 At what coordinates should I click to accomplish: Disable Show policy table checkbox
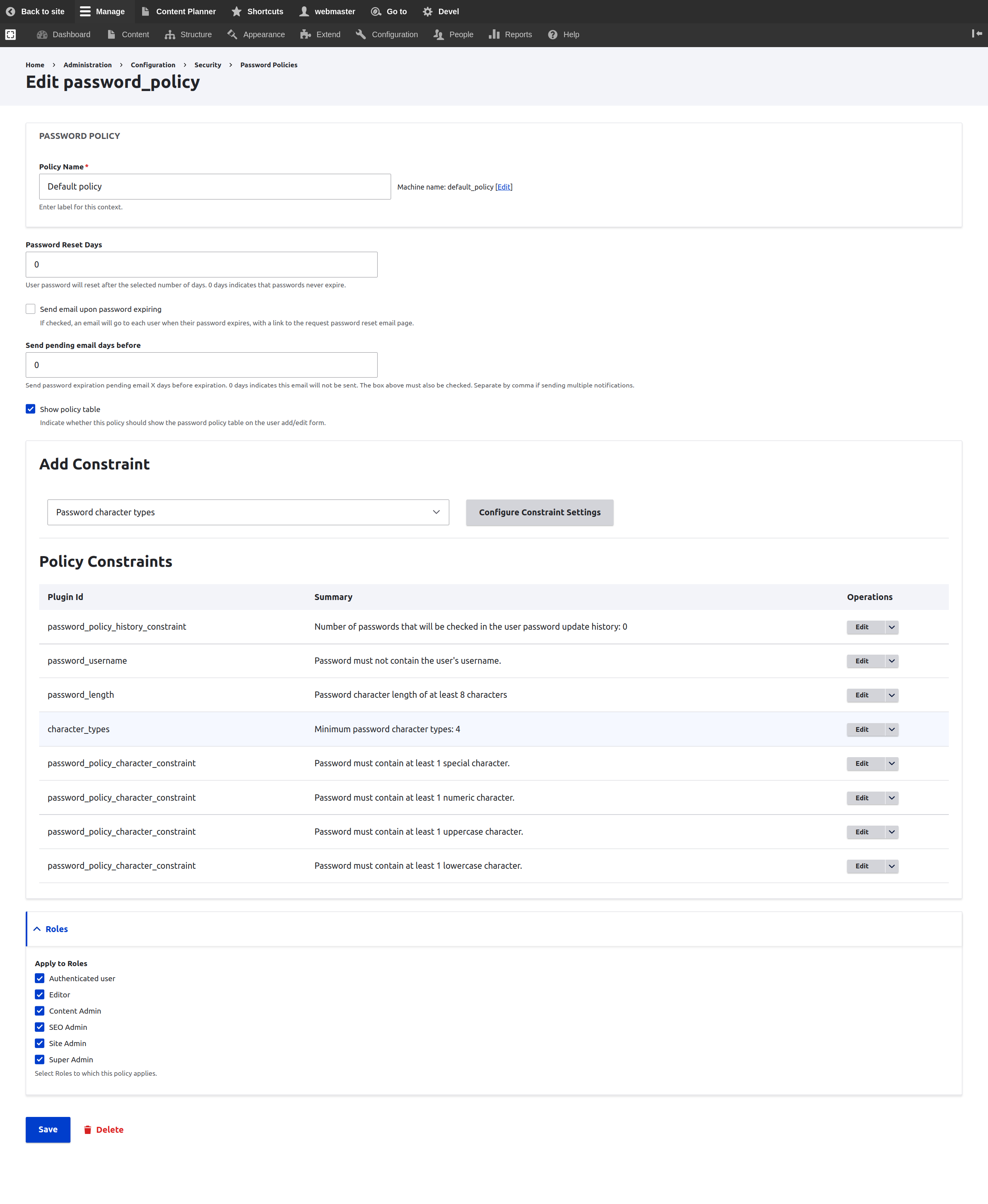(31, 409)
